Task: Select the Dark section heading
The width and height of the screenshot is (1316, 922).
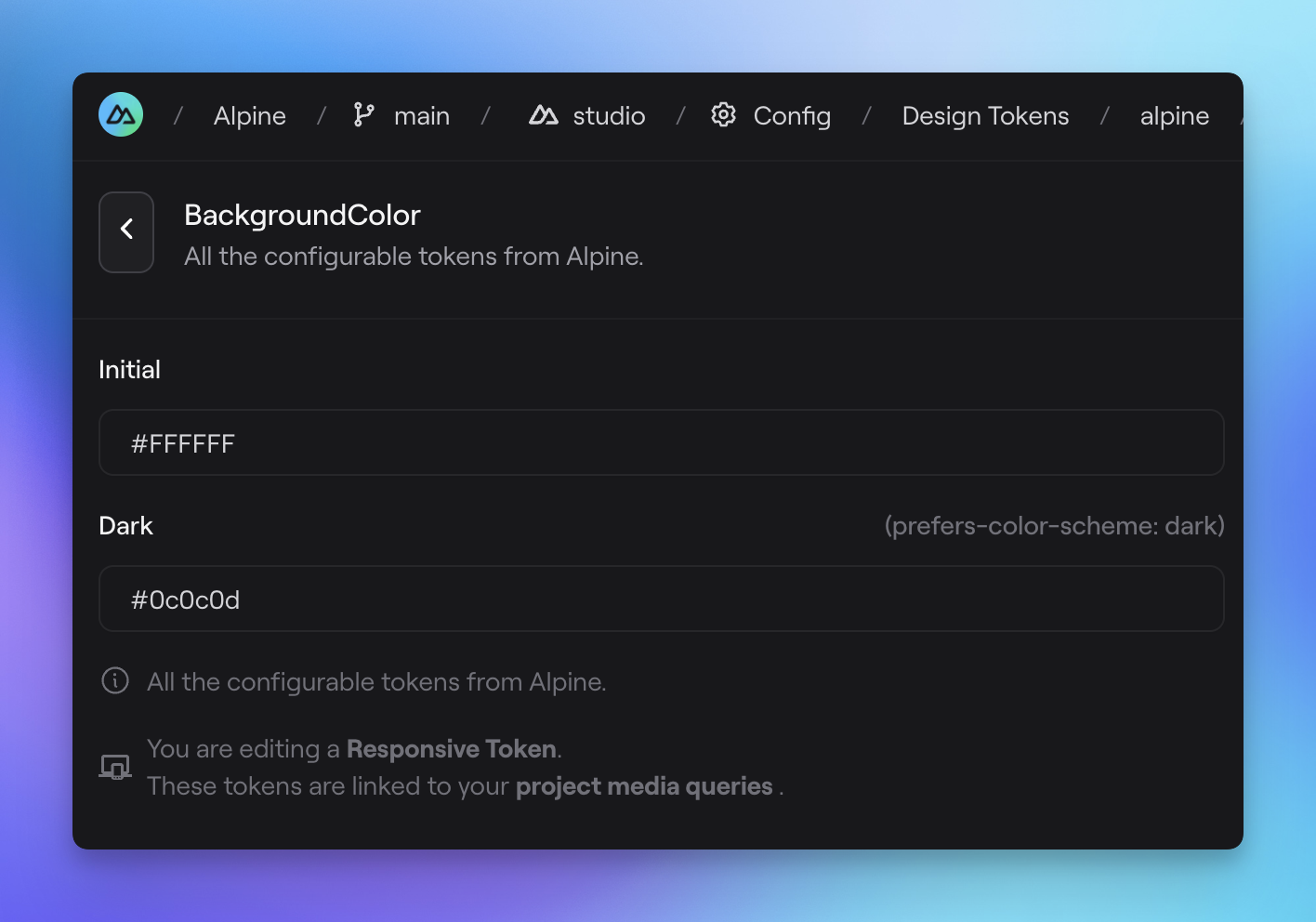Action: (x=126, y=525)
